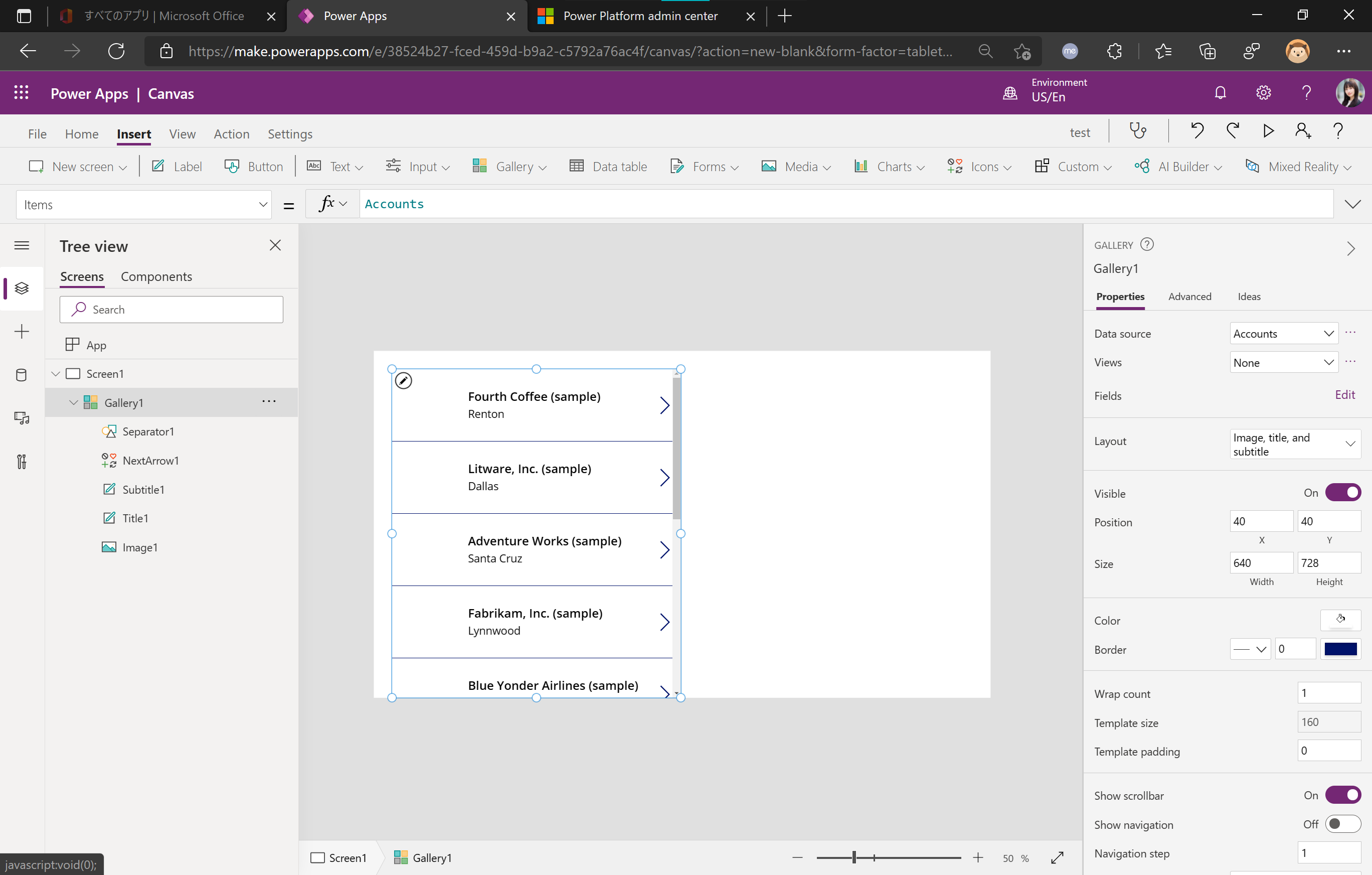Click fit to window expand icon
Image resolution: width=1372 pixels, height=875 pixels.
click(x=1057, y=857)
